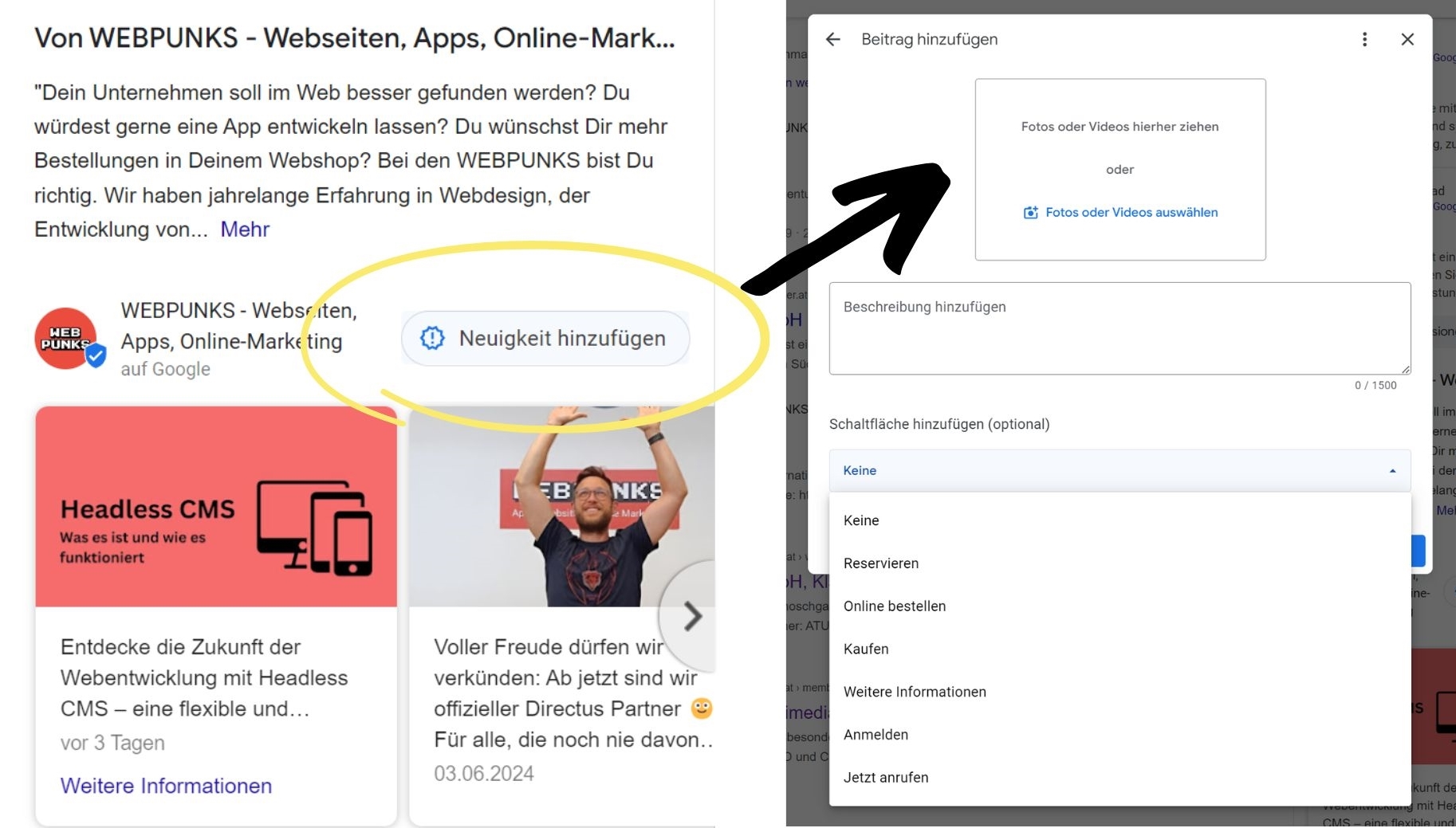The height and width of the screenshot is (828, 1456).
Task: Click the heading 'Von WEBPUNKS - Webseiten, Apps, Online-Mark...'
Action: [x=354, y=38]
